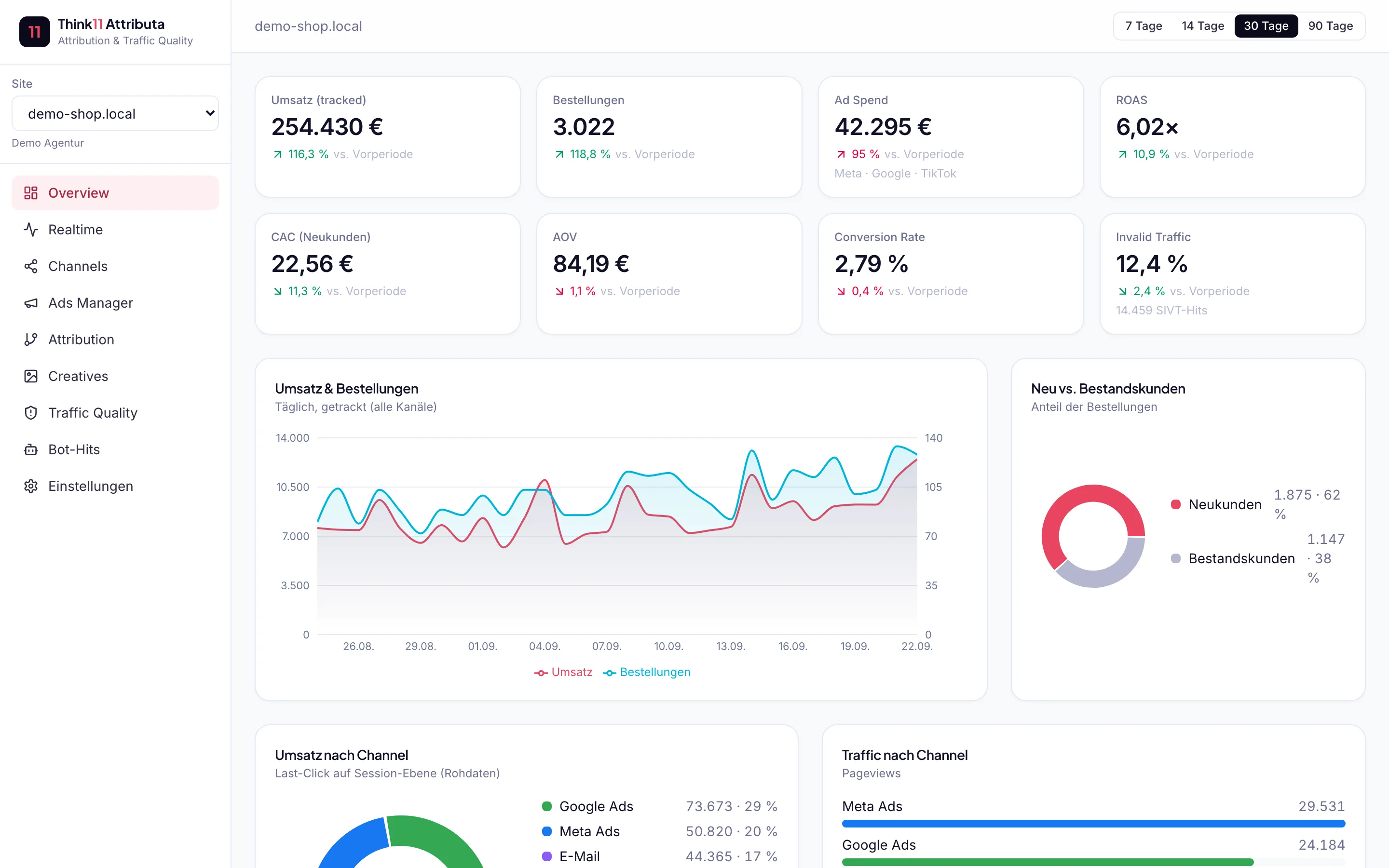Image resolution: width=1389 pixels, height=868 pixels.
Task: Open Creatives in the sidebar
Action: [115, 376]
